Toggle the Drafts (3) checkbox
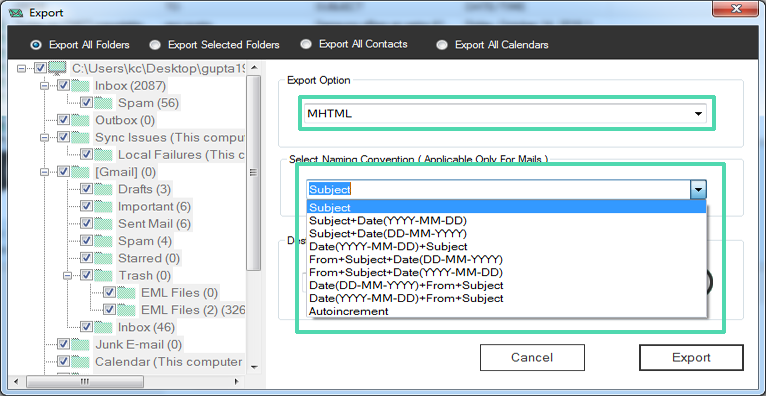766x396 pixels. pyautogui.click(x=86, y=189)
